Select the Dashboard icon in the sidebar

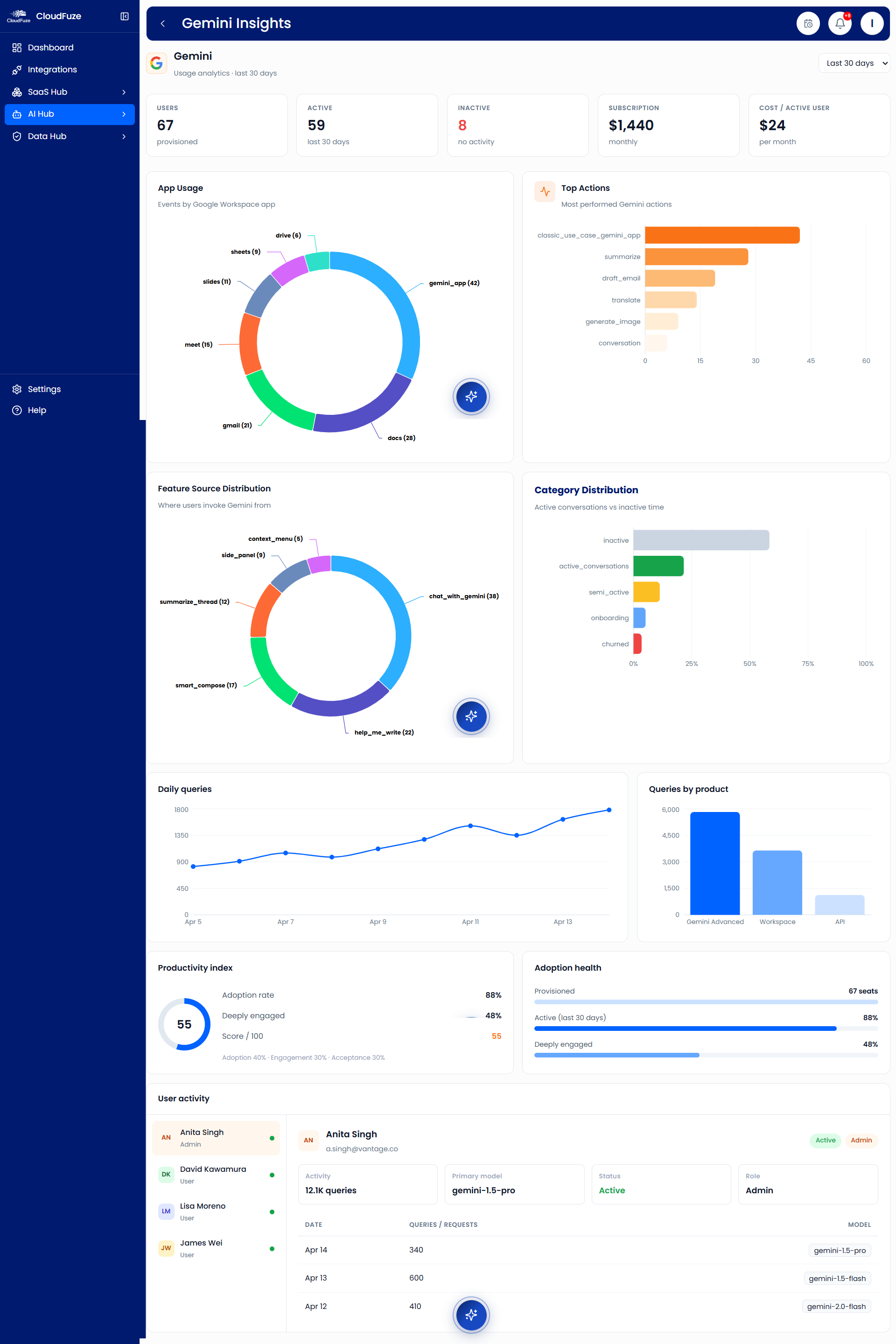pos(17,48)
